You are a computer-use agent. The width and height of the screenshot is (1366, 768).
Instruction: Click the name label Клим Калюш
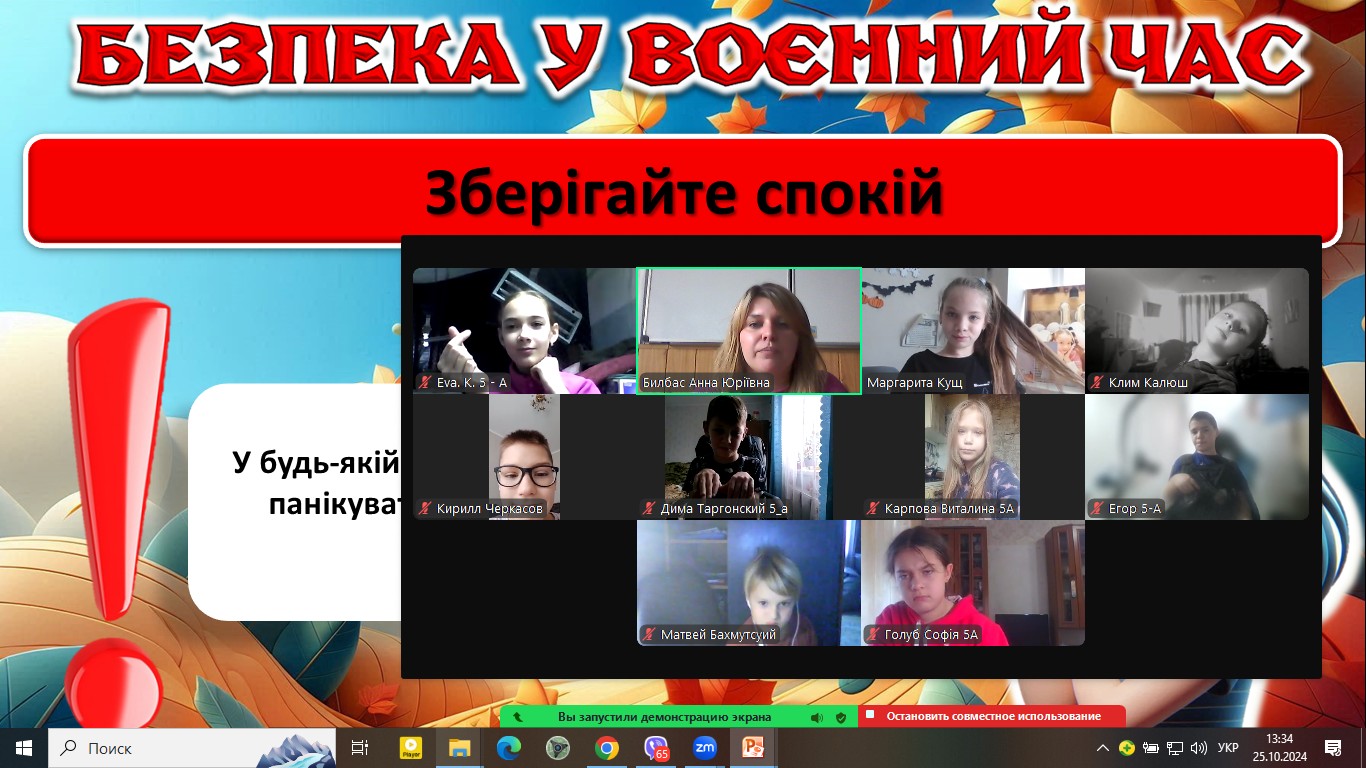pyautogui.click(x=1148, y=383)
